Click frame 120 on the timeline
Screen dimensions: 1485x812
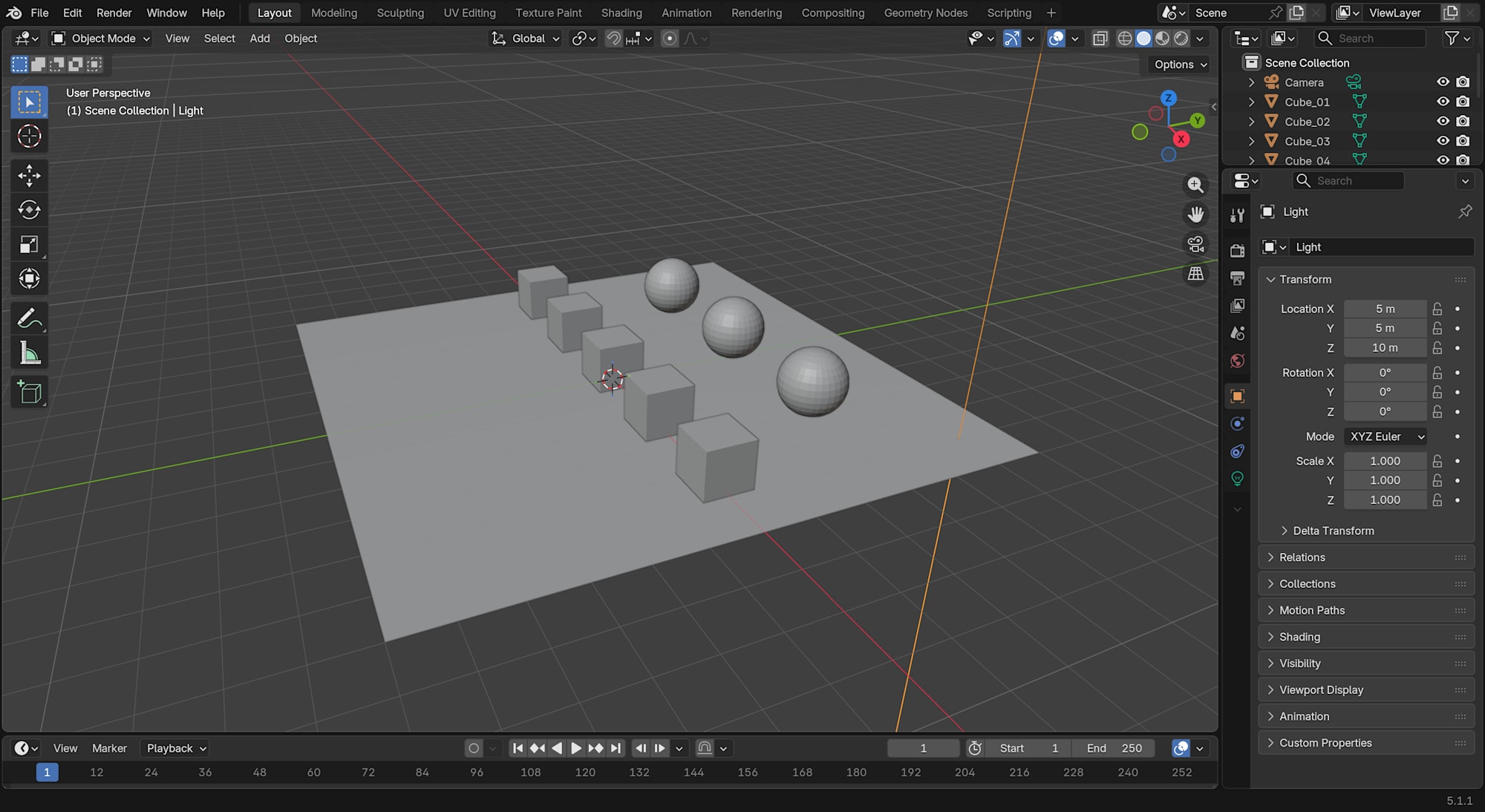(585, 772)
